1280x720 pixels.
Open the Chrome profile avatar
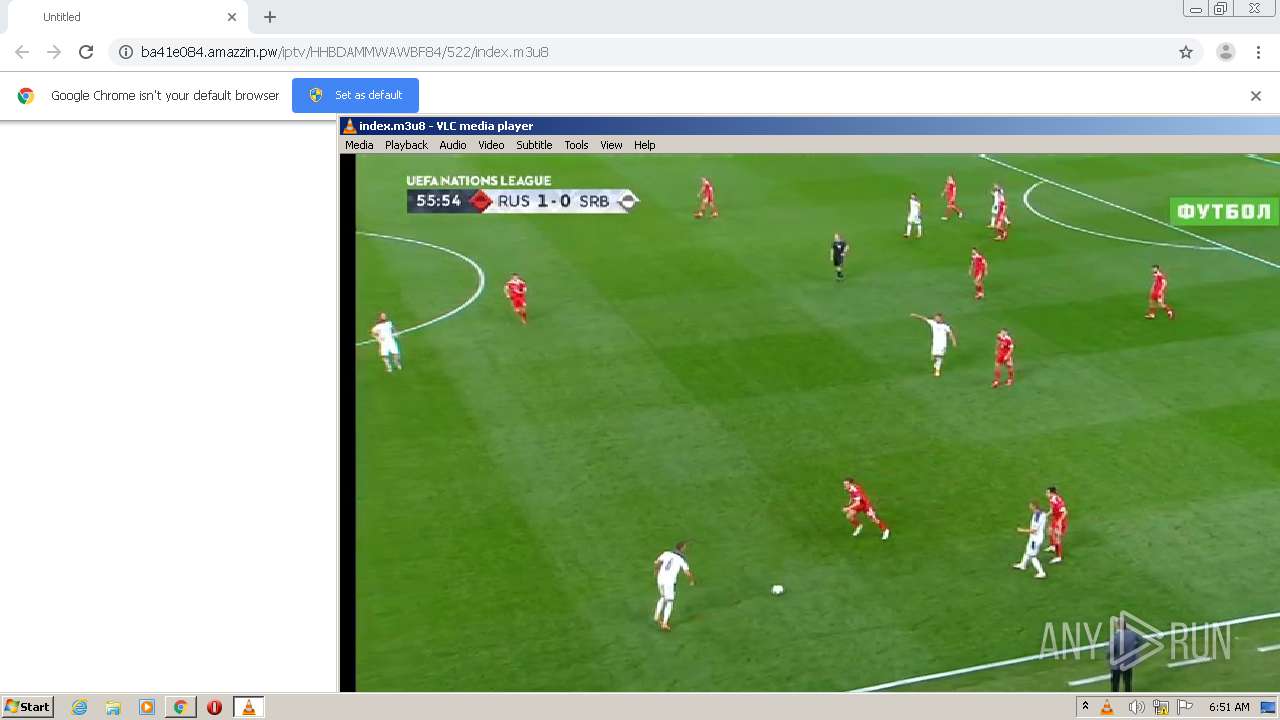point(1226,52)
